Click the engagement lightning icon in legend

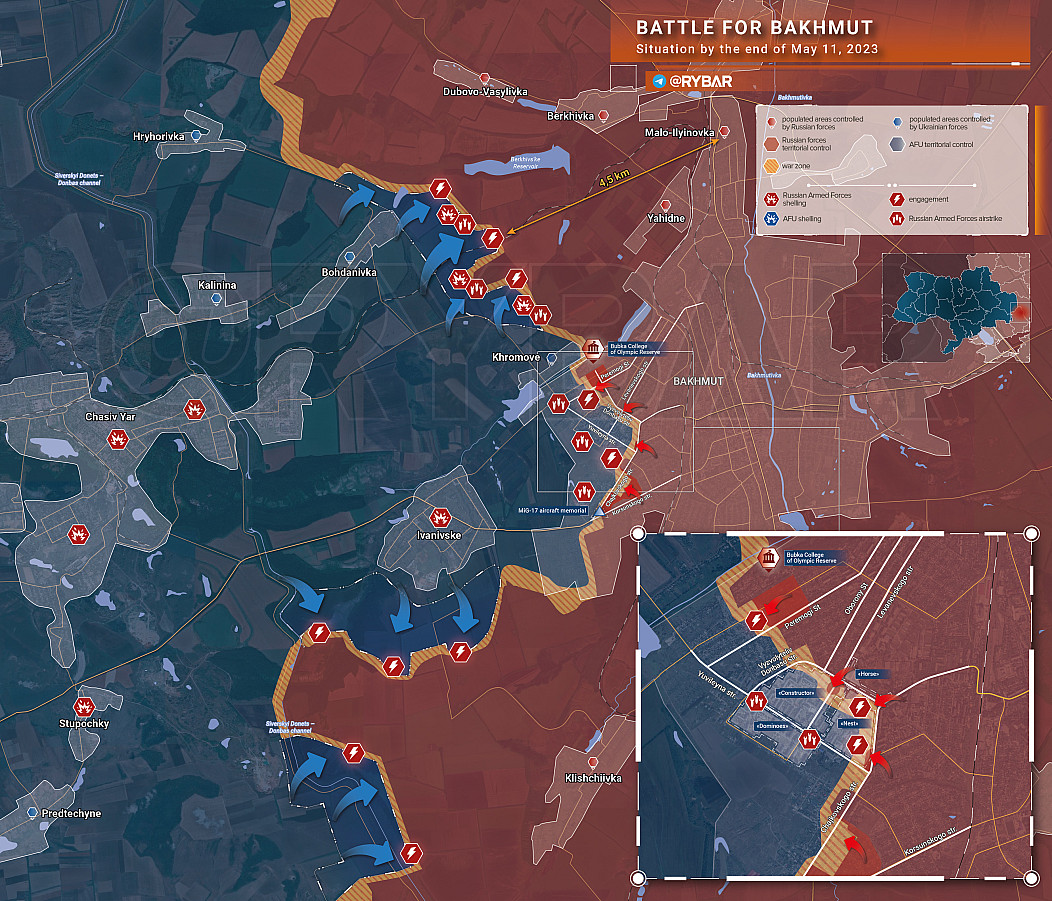click(x=897, y=198)
